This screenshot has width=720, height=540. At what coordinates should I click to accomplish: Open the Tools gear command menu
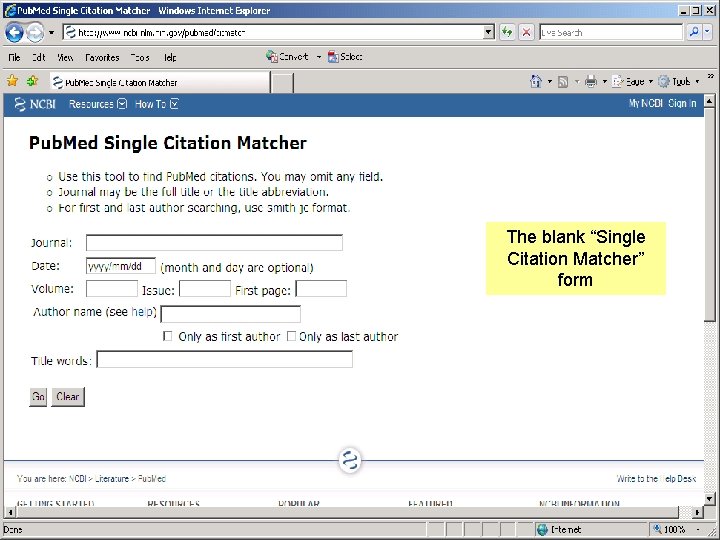pyautogui.click(x=679, y=82)
